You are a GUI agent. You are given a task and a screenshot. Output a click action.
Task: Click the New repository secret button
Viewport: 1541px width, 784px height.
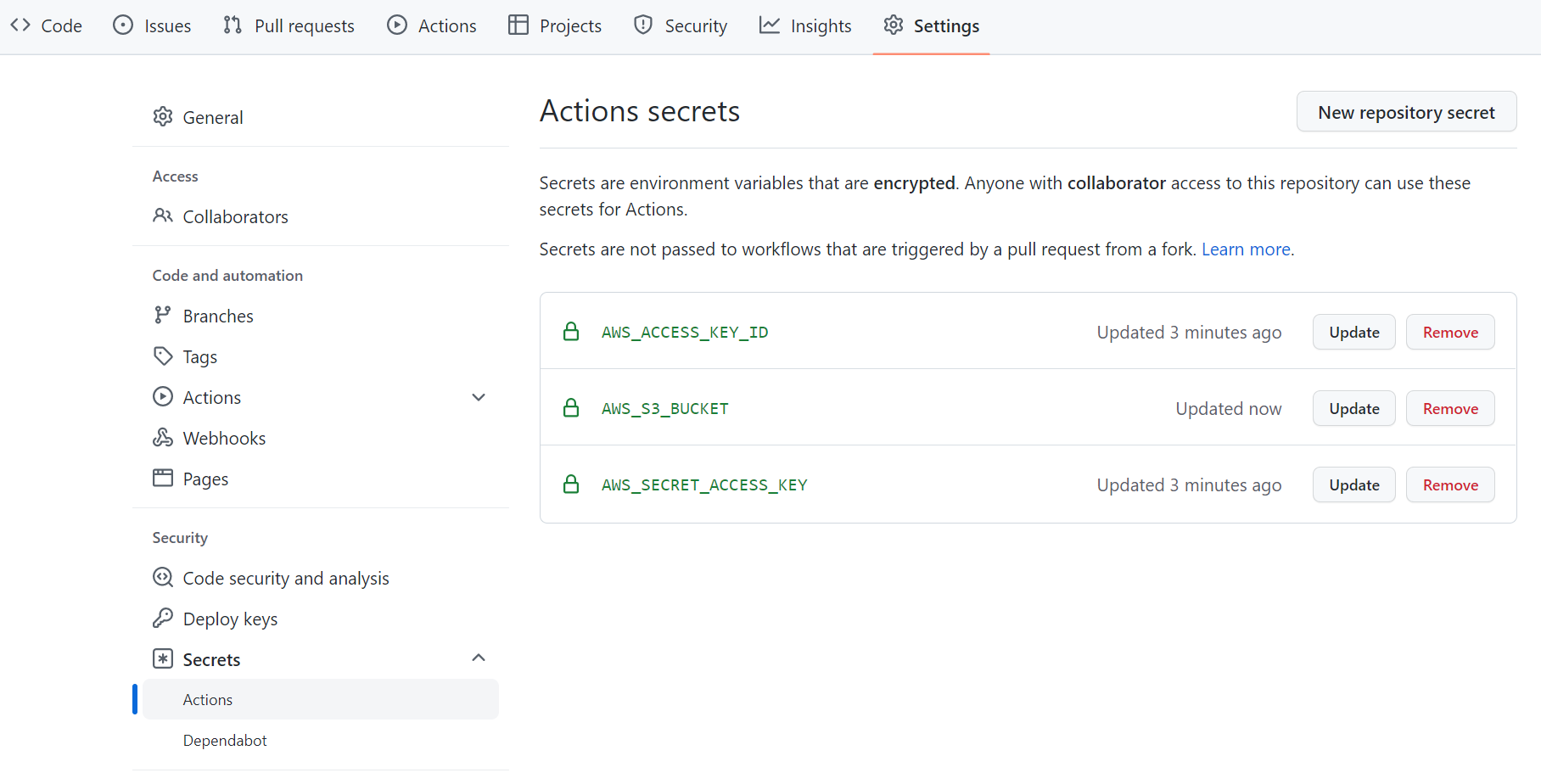click(1406, 111)
